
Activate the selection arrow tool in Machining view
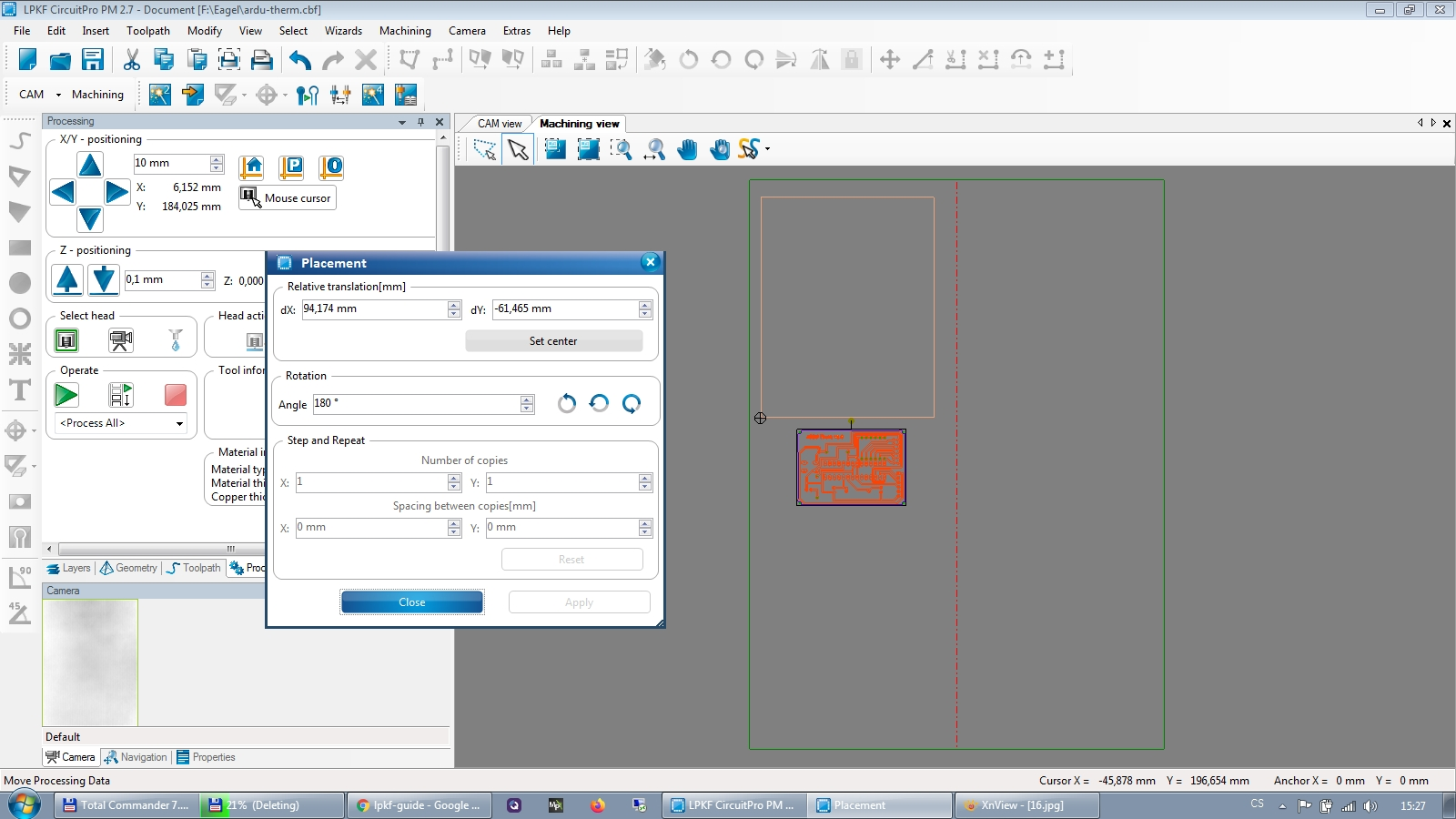(x=519, y=149)
